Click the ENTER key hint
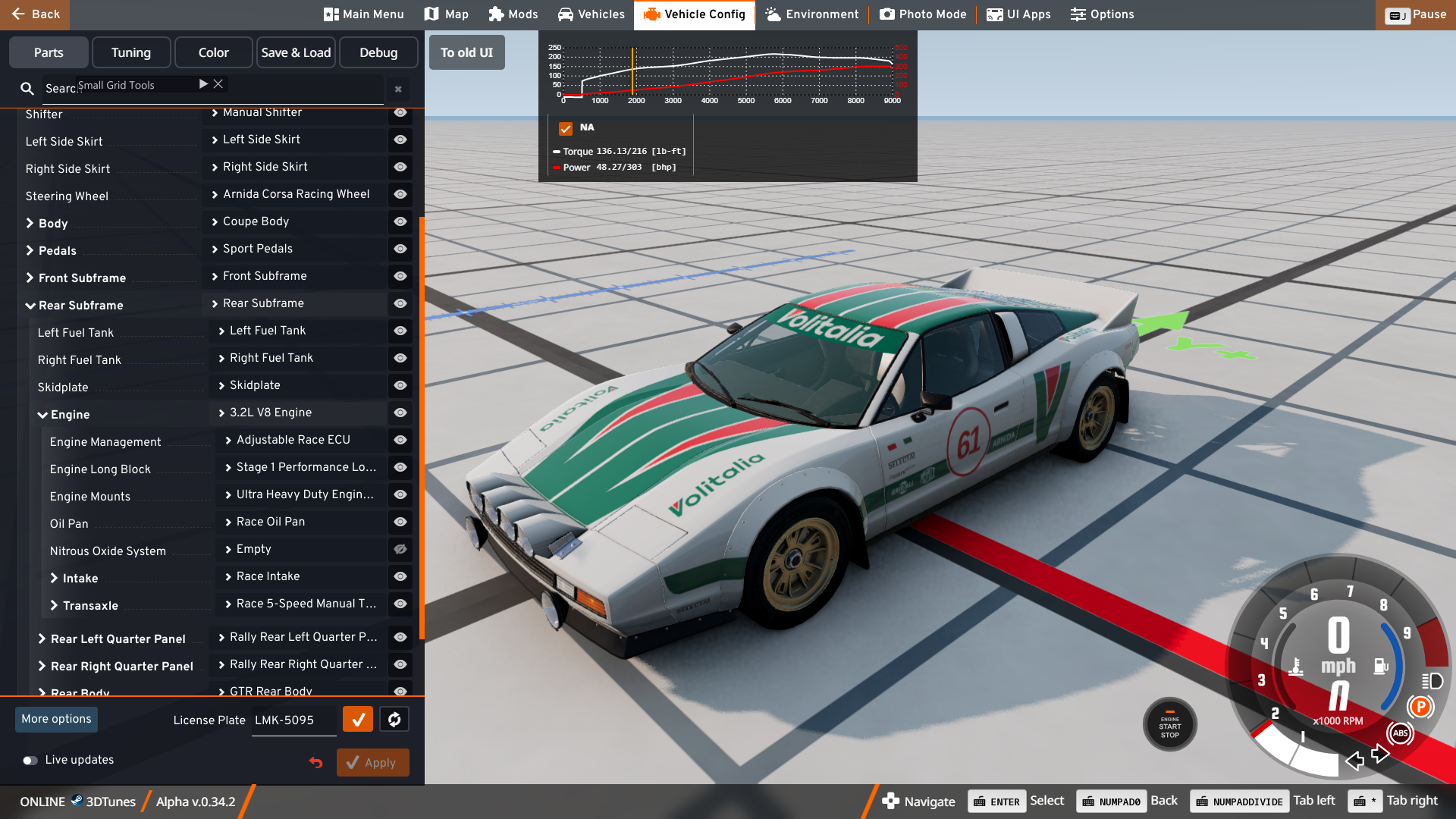Viewport: 1456px width, 819px height. pos(996,802)
